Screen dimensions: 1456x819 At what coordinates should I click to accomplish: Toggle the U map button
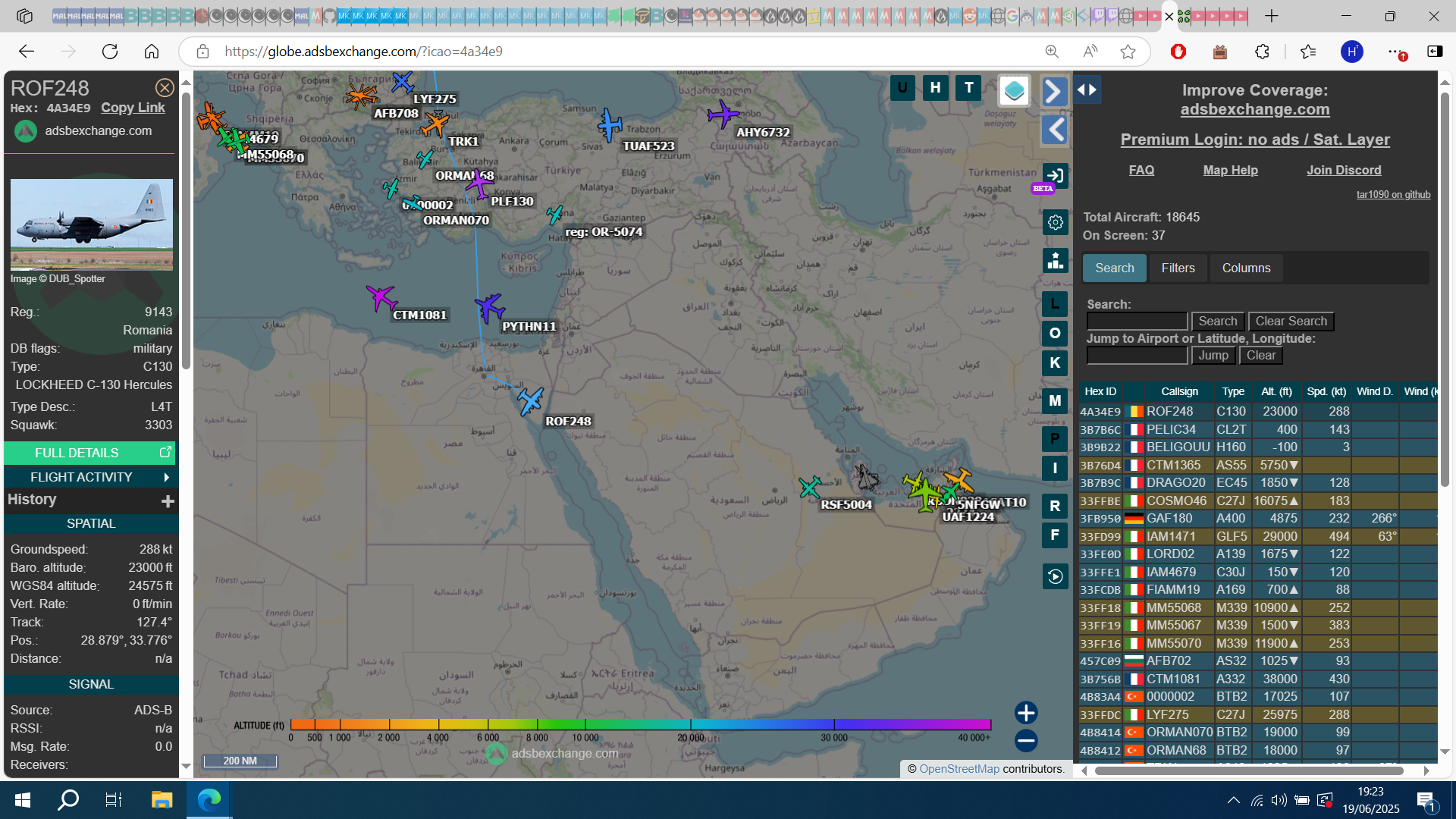click(x=902, y=88)
